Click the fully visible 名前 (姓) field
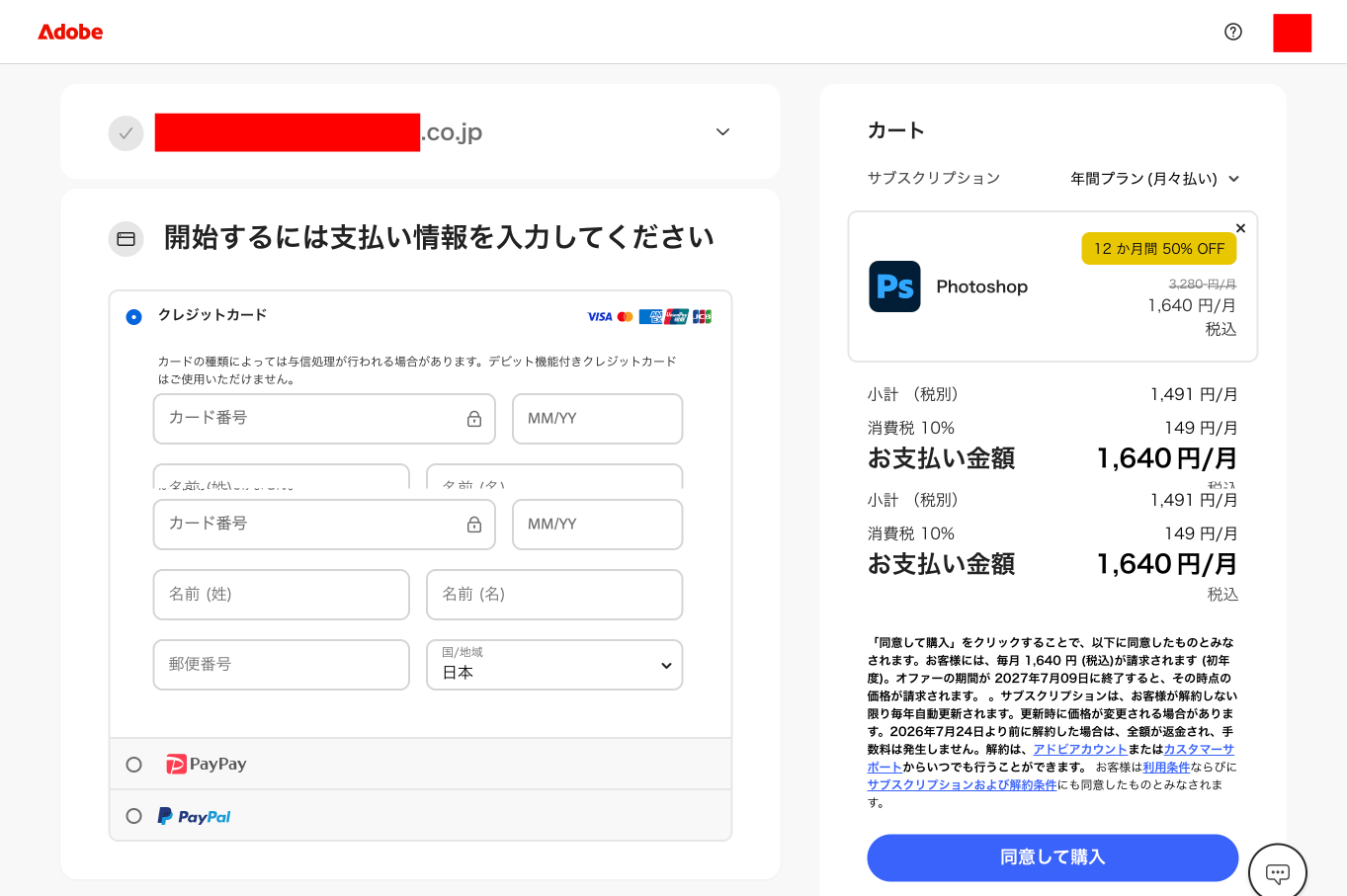The image size is (1347, 896). (x=282, y=595)
